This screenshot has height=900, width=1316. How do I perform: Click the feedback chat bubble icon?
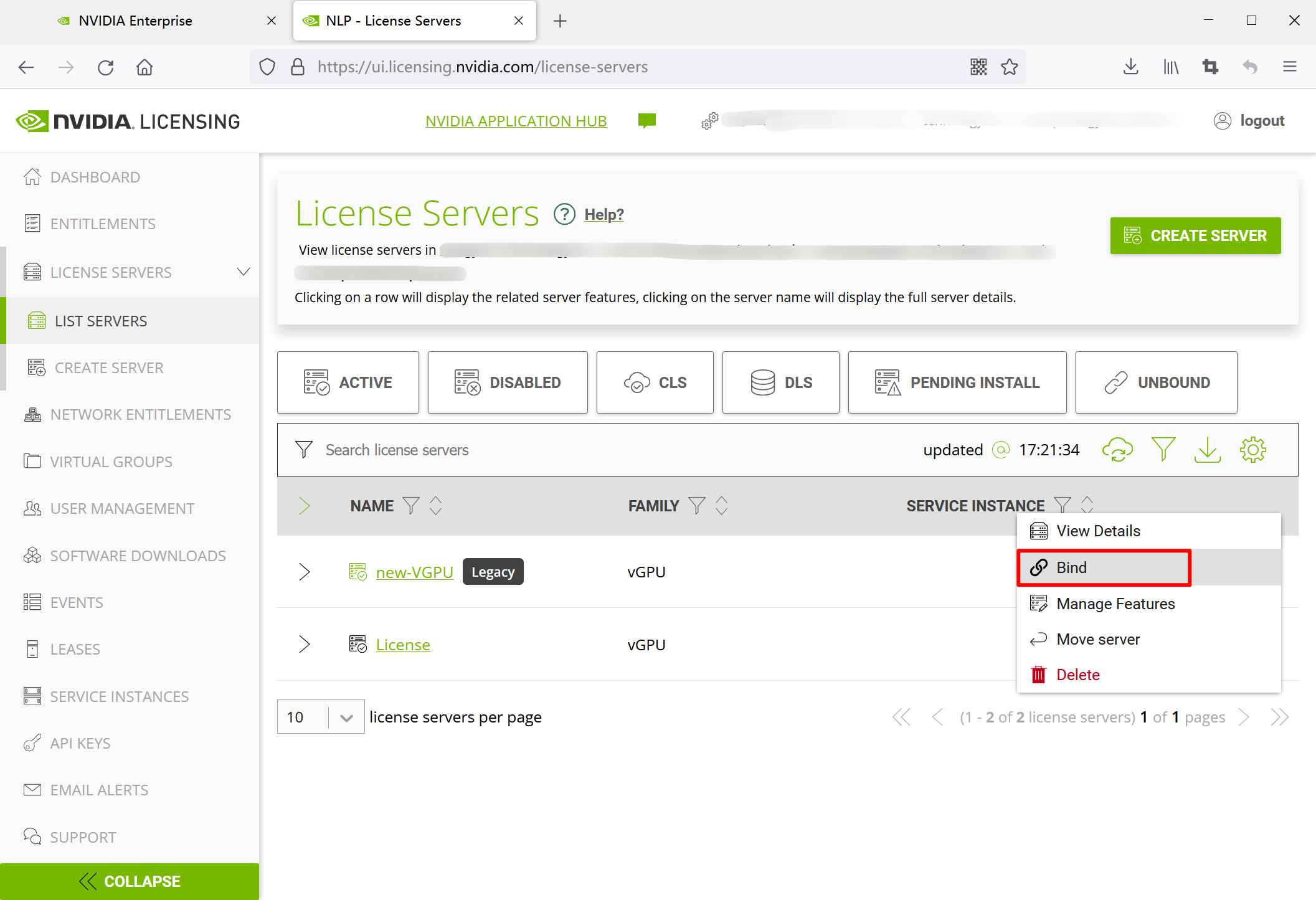(x=647, y=121)
